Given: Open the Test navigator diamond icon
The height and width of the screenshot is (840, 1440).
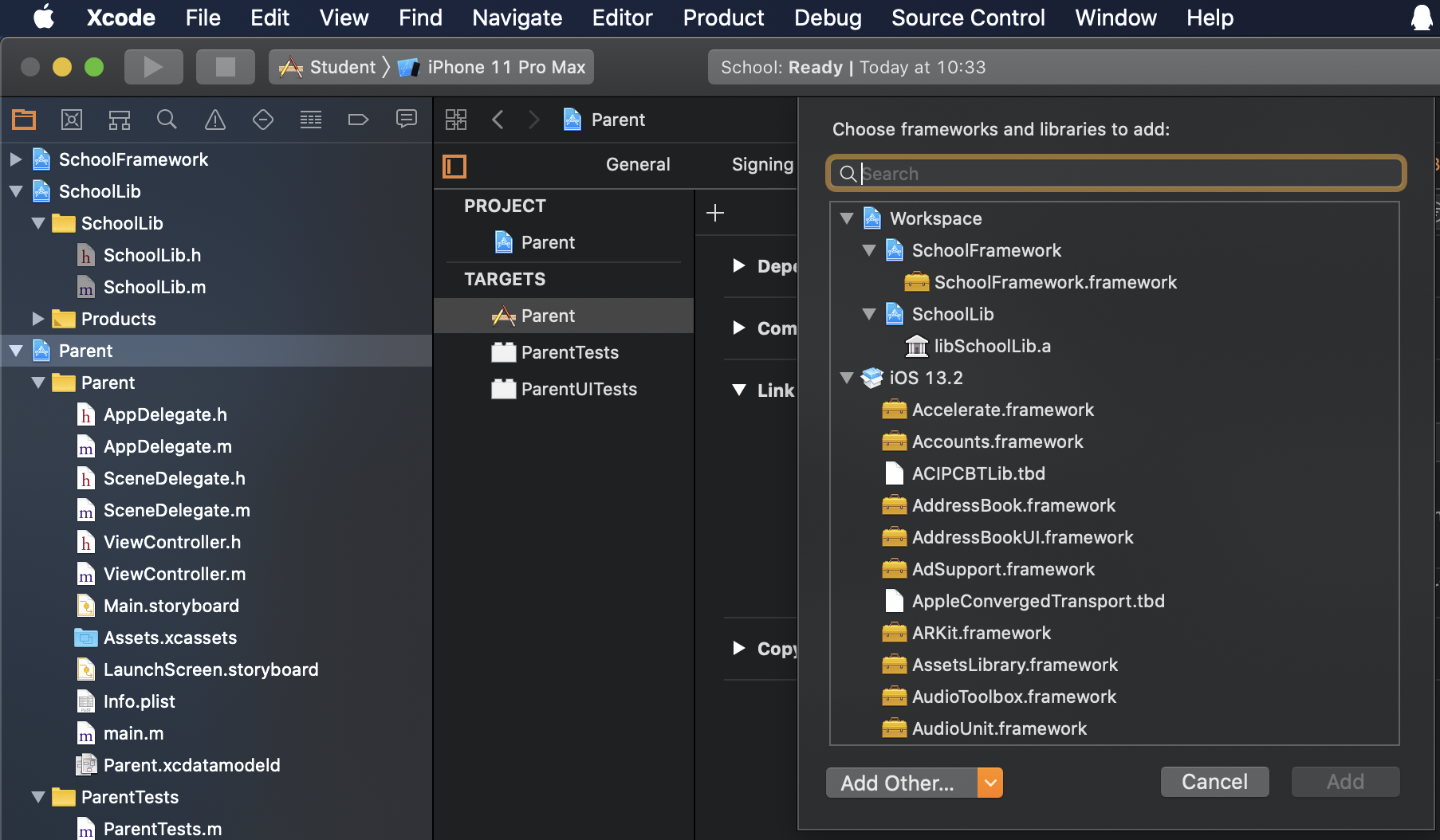Looking at the screenshot, I should [263, 120].
